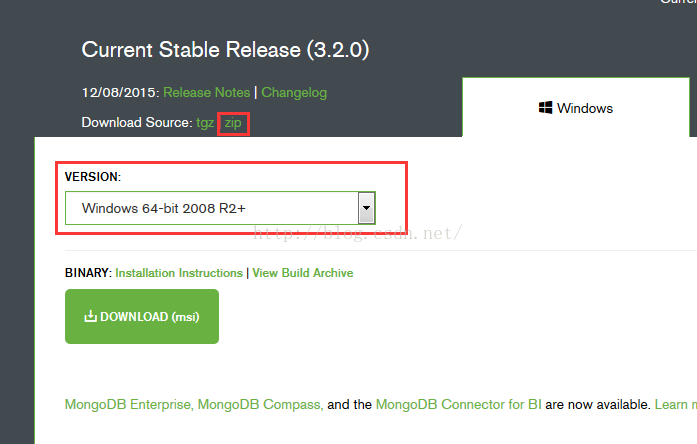Click the DOWNLOAD (msi) button
Screen dimensions: 697x444
tap(142, 316)
